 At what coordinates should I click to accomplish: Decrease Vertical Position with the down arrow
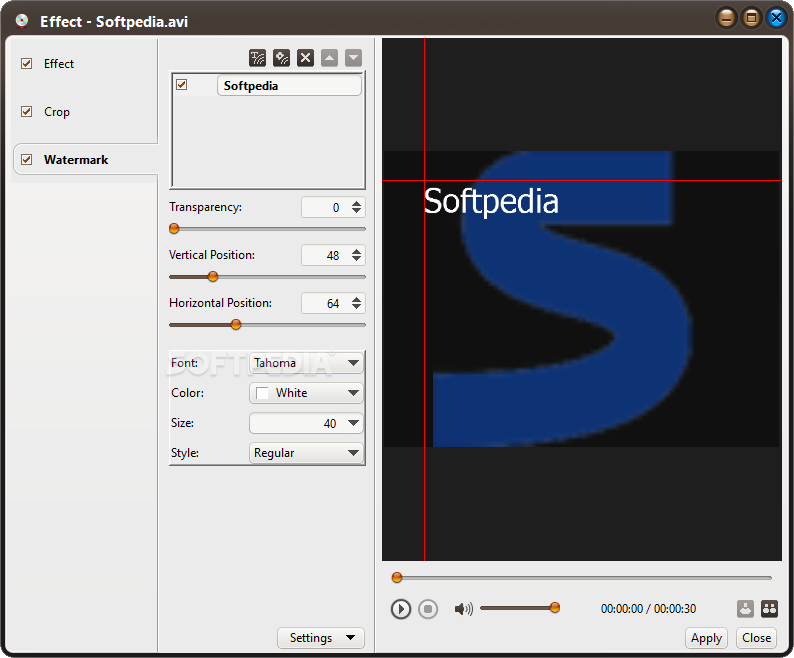pos(356,259)
